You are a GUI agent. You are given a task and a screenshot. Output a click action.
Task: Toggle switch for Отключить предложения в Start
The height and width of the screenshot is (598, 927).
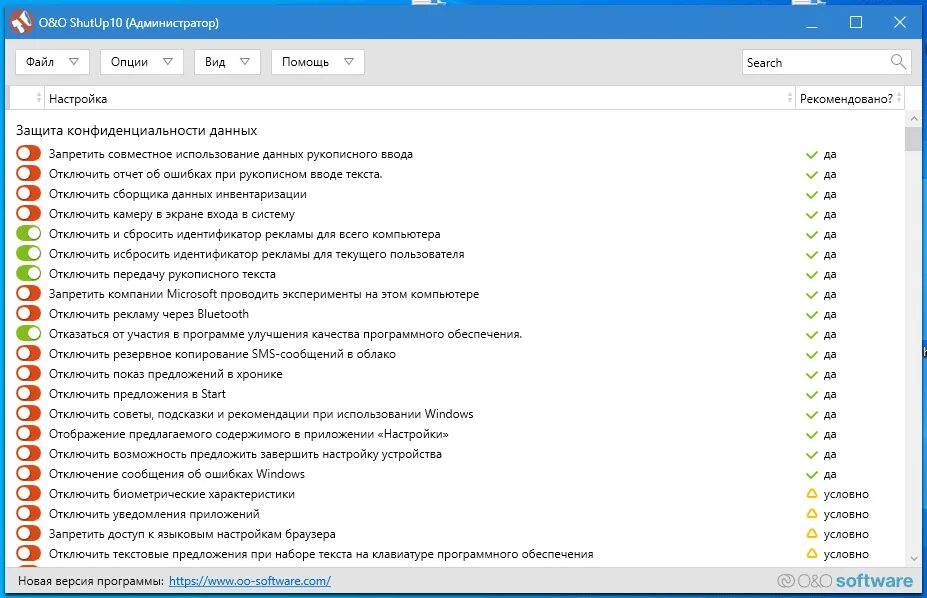28,394
